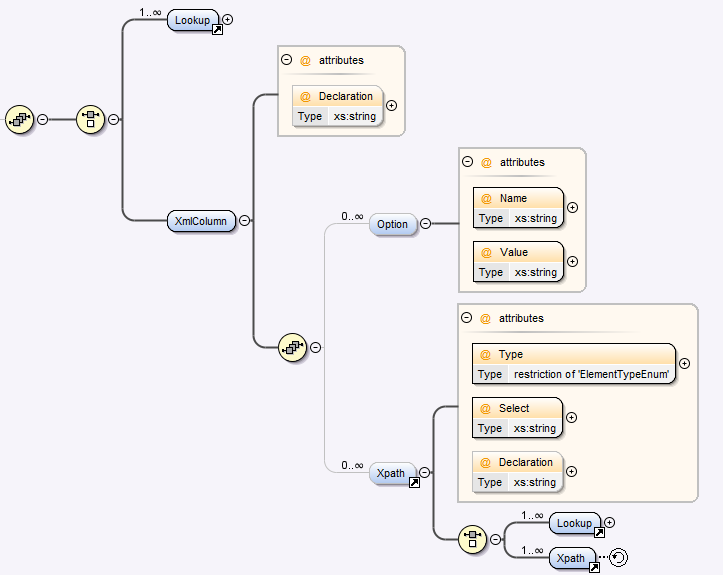
Task: Click the choice compositor icon under Xpath
Action: tap(473, 539)
